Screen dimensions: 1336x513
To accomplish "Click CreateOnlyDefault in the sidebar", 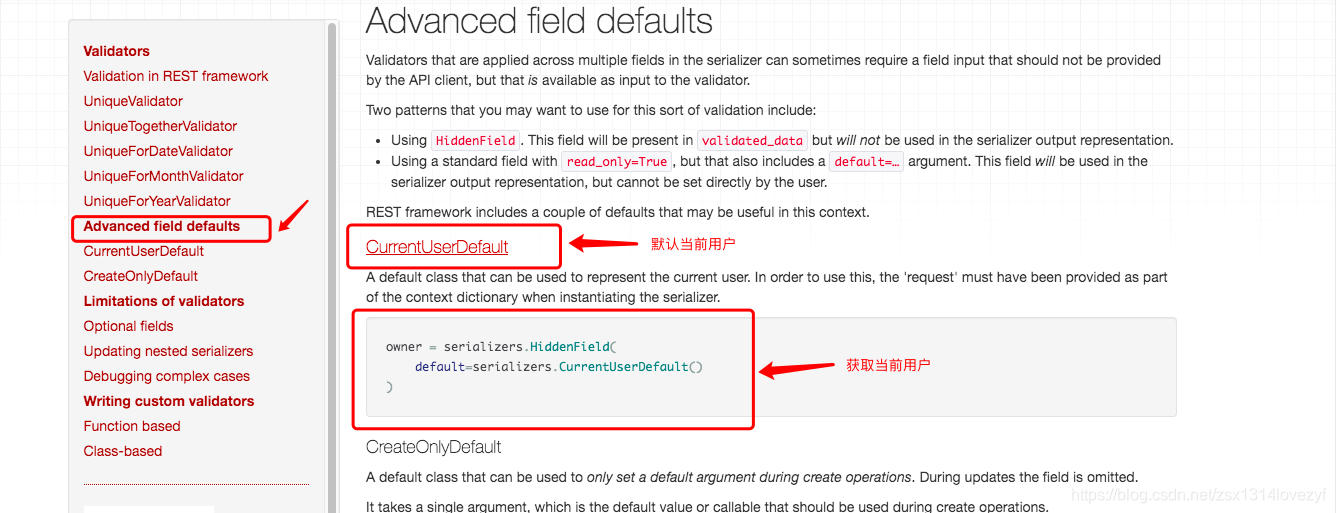I will (141, 276).
